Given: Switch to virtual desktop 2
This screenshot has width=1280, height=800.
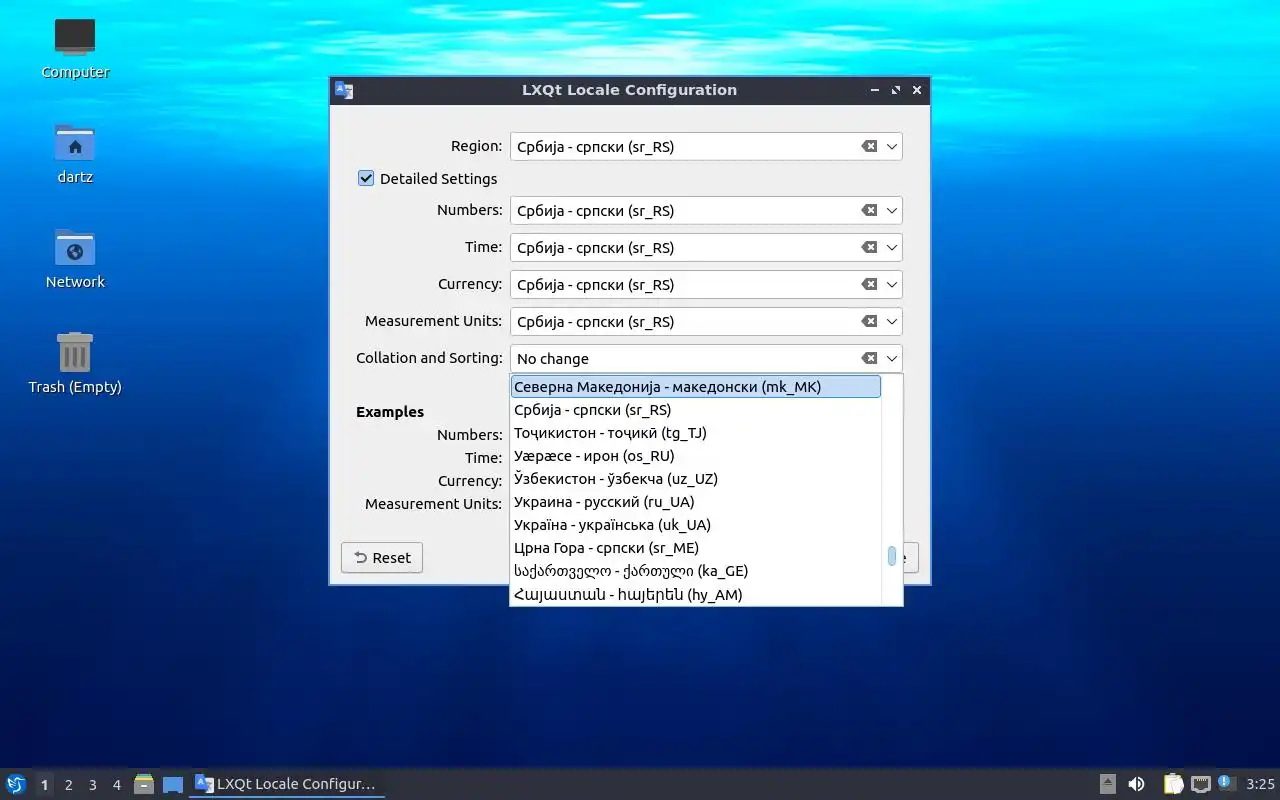Looking at the screenshot, I should pos(68,785).
